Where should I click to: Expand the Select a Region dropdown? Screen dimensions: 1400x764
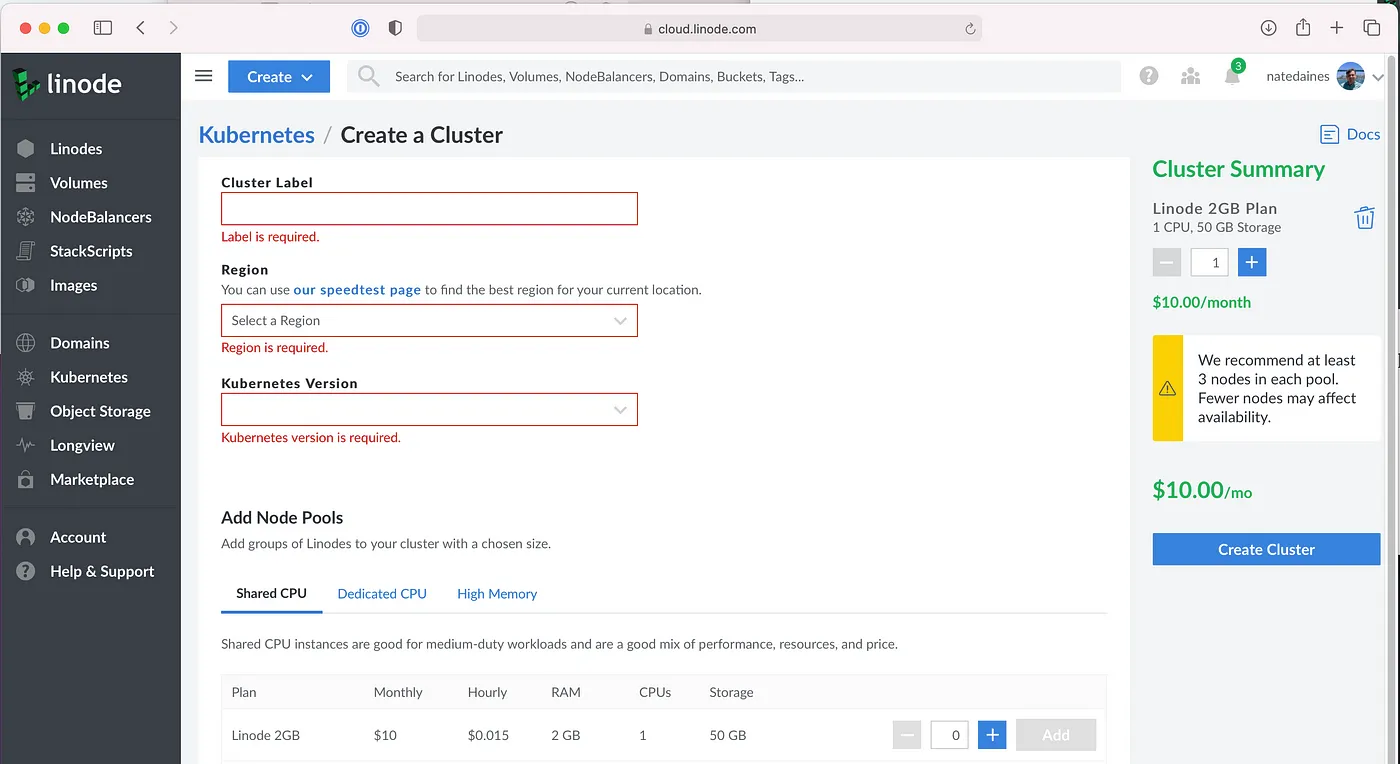coord(429,321)
